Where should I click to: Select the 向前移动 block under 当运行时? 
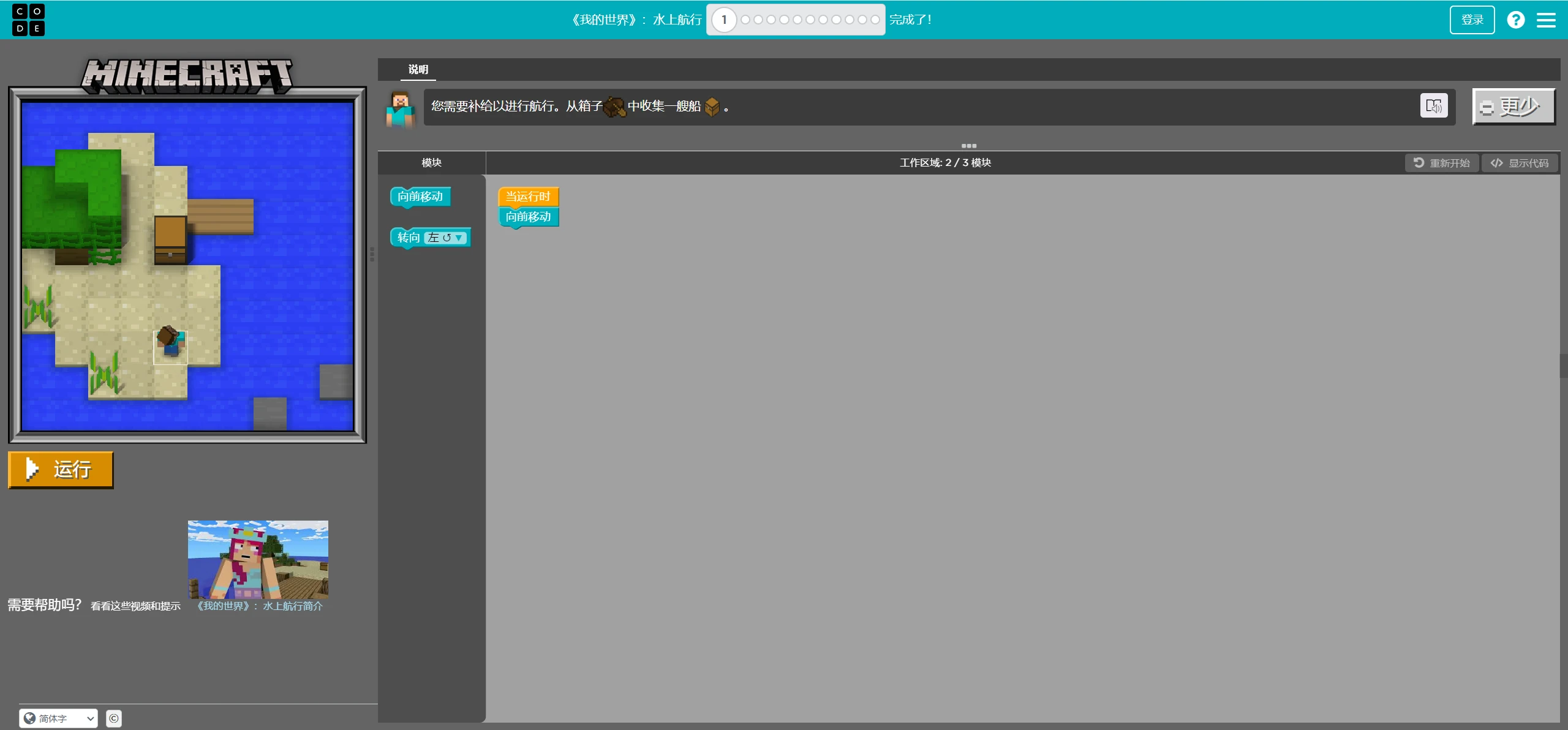coord(528,217)
